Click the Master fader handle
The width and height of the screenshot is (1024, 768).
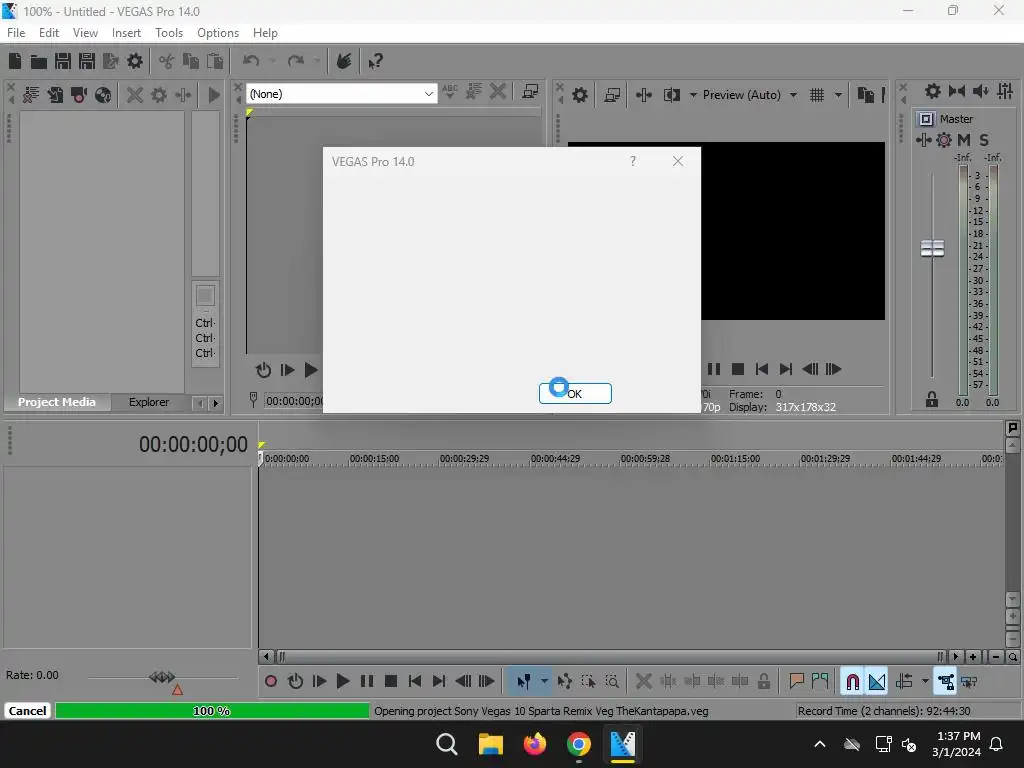click(933, 248)
